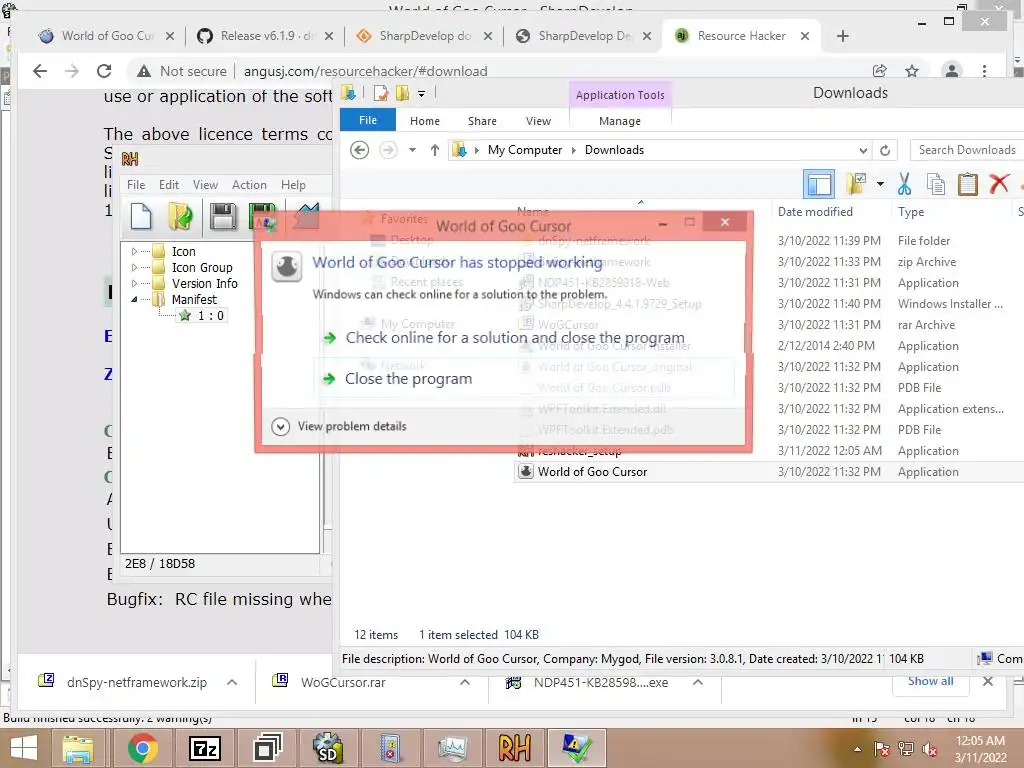The height and width of the screenshot is (768, 1024).
Task: Reload the Chrome page
Action: coord(104,71)
